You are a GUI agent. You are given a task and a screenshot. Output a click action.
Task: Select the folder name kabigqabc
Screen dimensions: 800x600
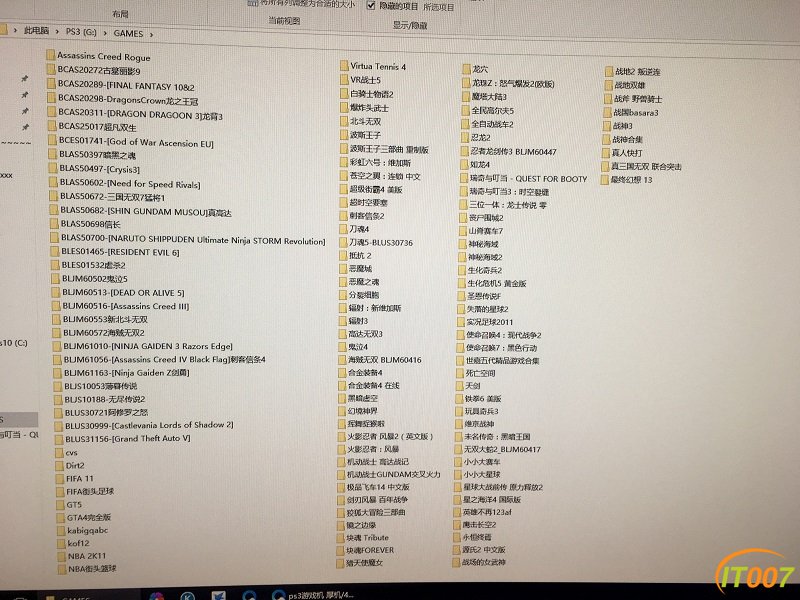(88, 530)
